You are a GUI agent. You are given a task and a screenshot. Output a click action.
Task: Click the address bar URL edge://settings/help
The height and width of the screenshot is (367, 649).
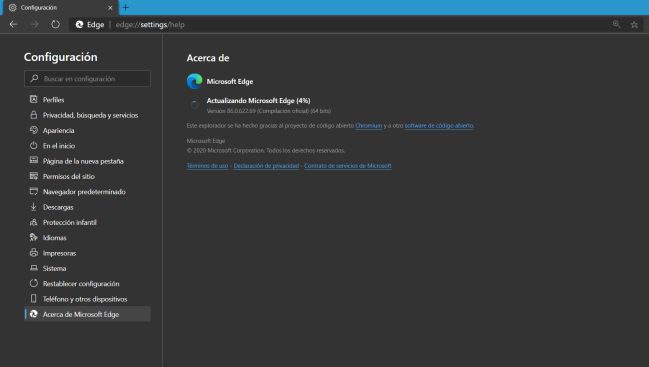[150, 25]
